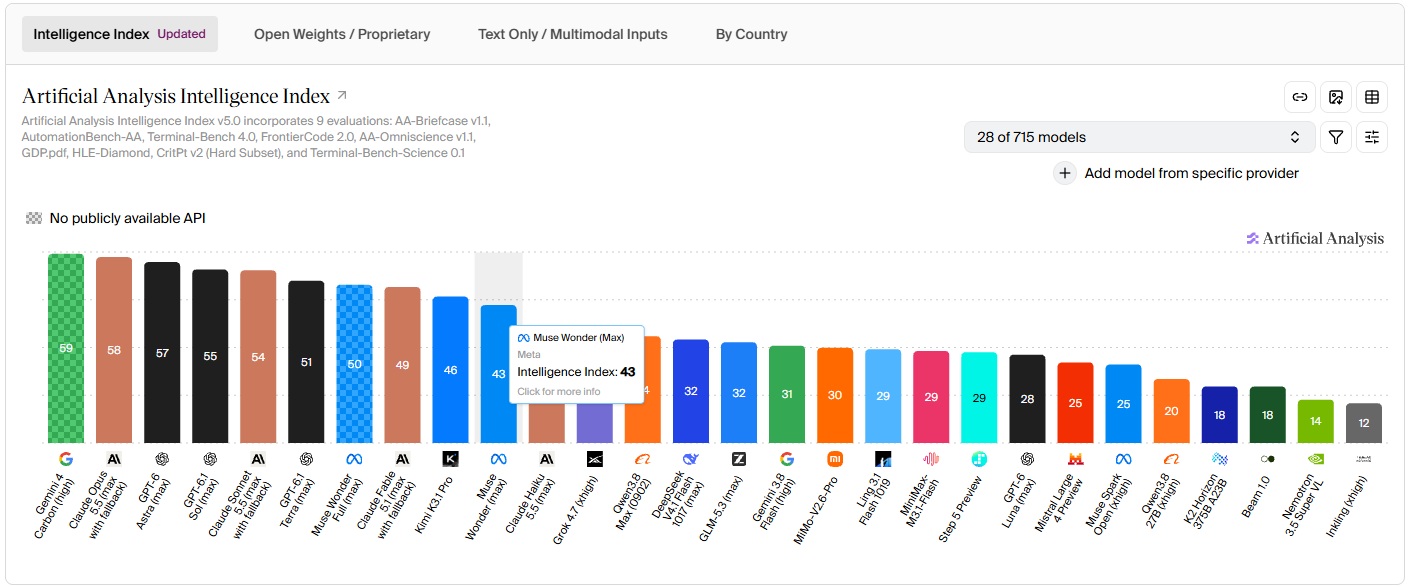Switch to the By Country tab
This screenshot has width=1416, height=587.
coord(752,34)
